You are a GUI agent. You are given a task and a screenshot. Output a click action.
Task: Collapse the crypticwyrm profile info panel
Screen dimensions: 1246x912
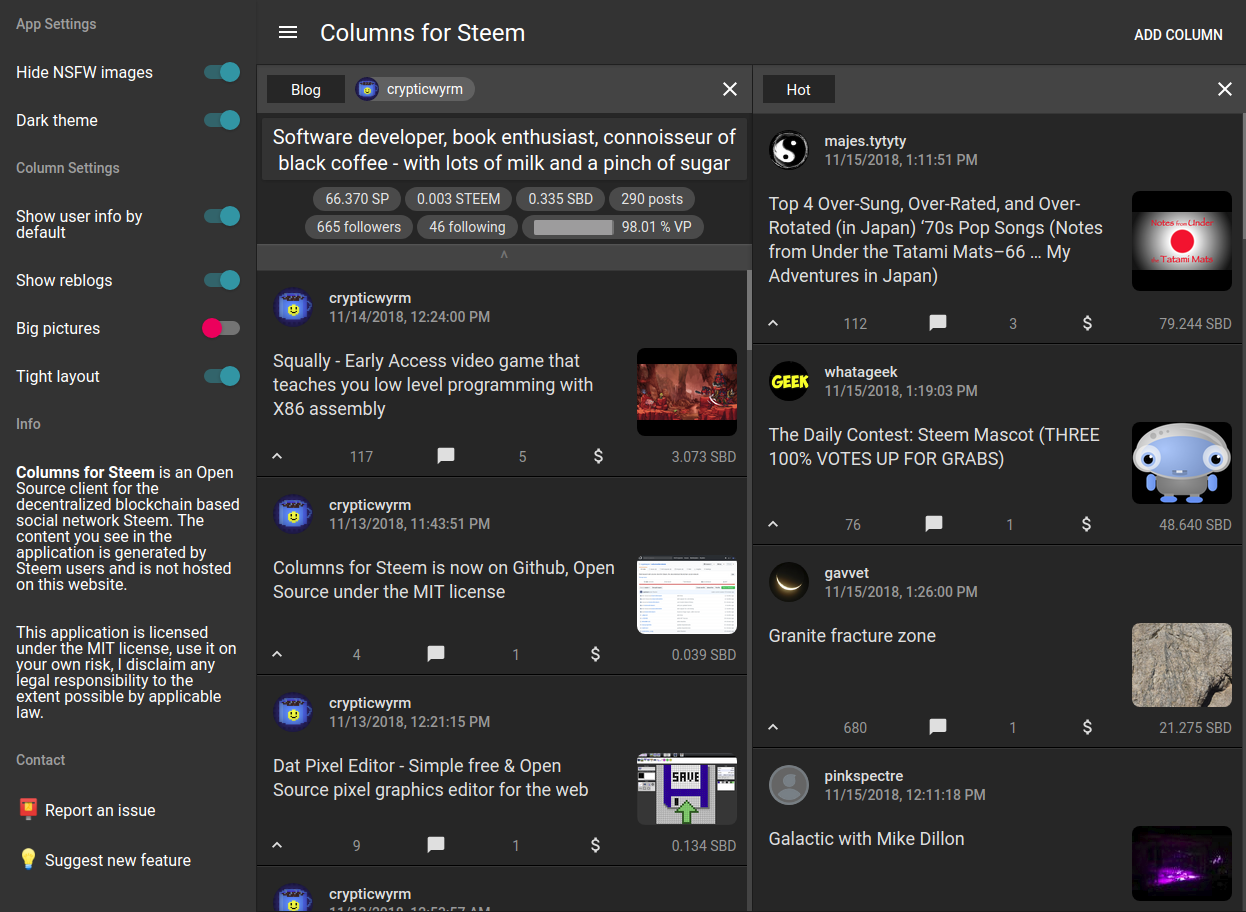[x=504, y=257]
